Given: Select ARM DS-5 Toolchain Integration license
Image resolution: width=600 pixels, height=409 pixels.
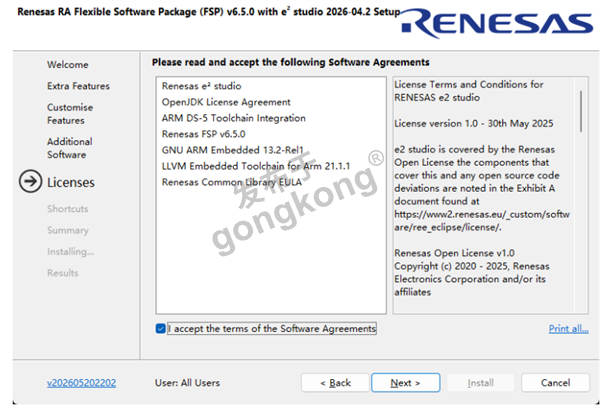Looking at the screenshot, I should point(233,118).
